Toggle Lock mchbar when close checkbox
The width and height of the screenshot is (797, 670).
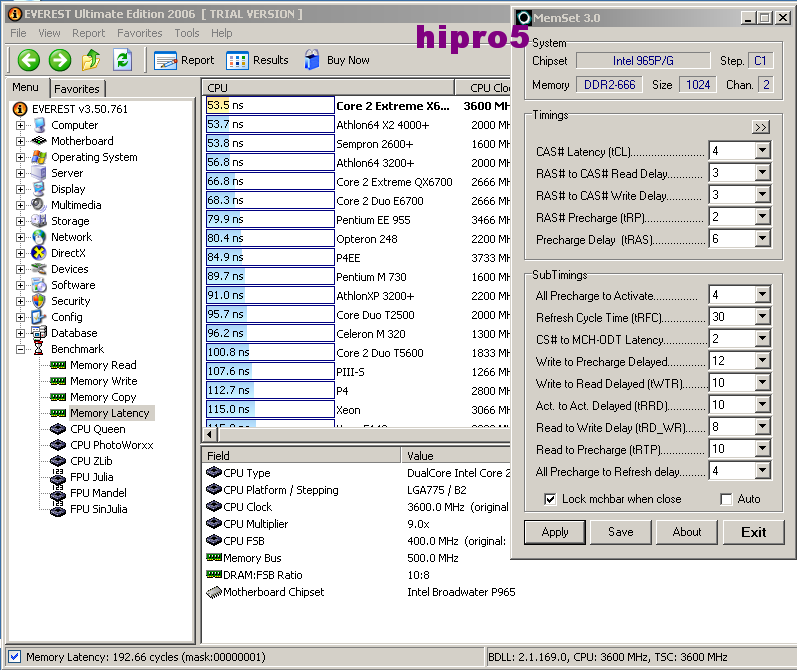(x=550, y=499)
